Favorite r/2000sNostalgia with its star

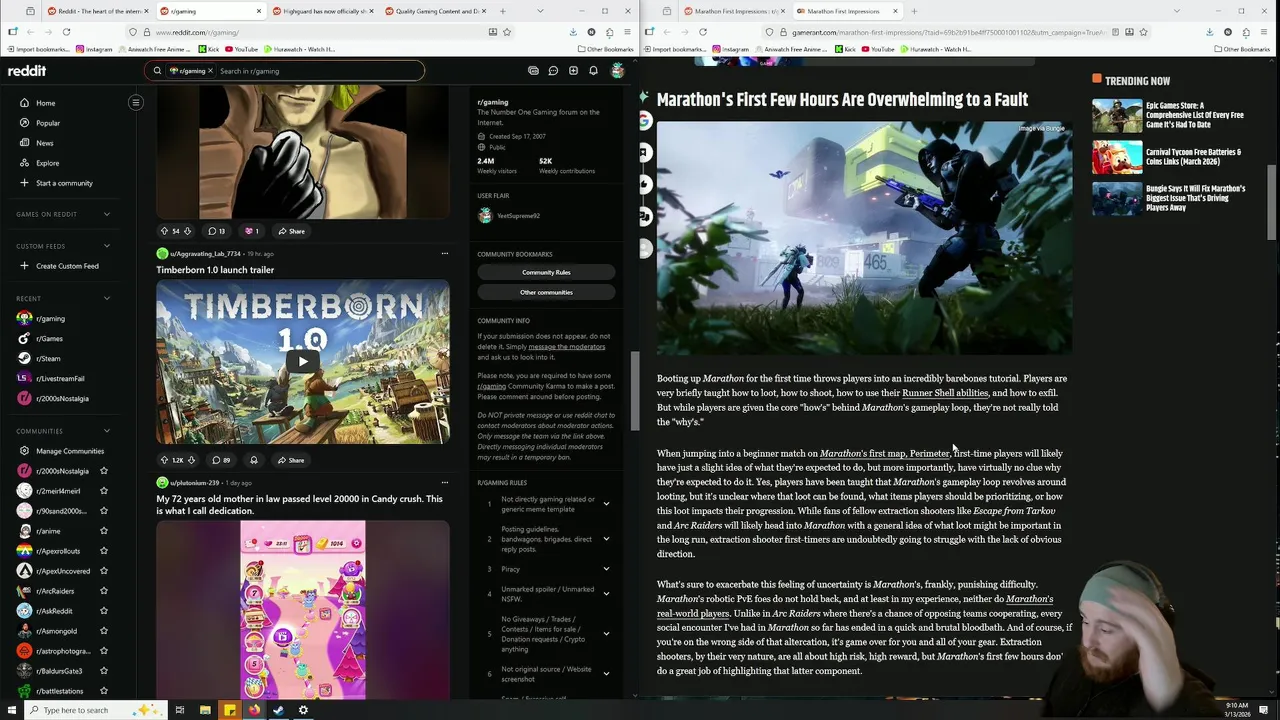click(104, 471)
